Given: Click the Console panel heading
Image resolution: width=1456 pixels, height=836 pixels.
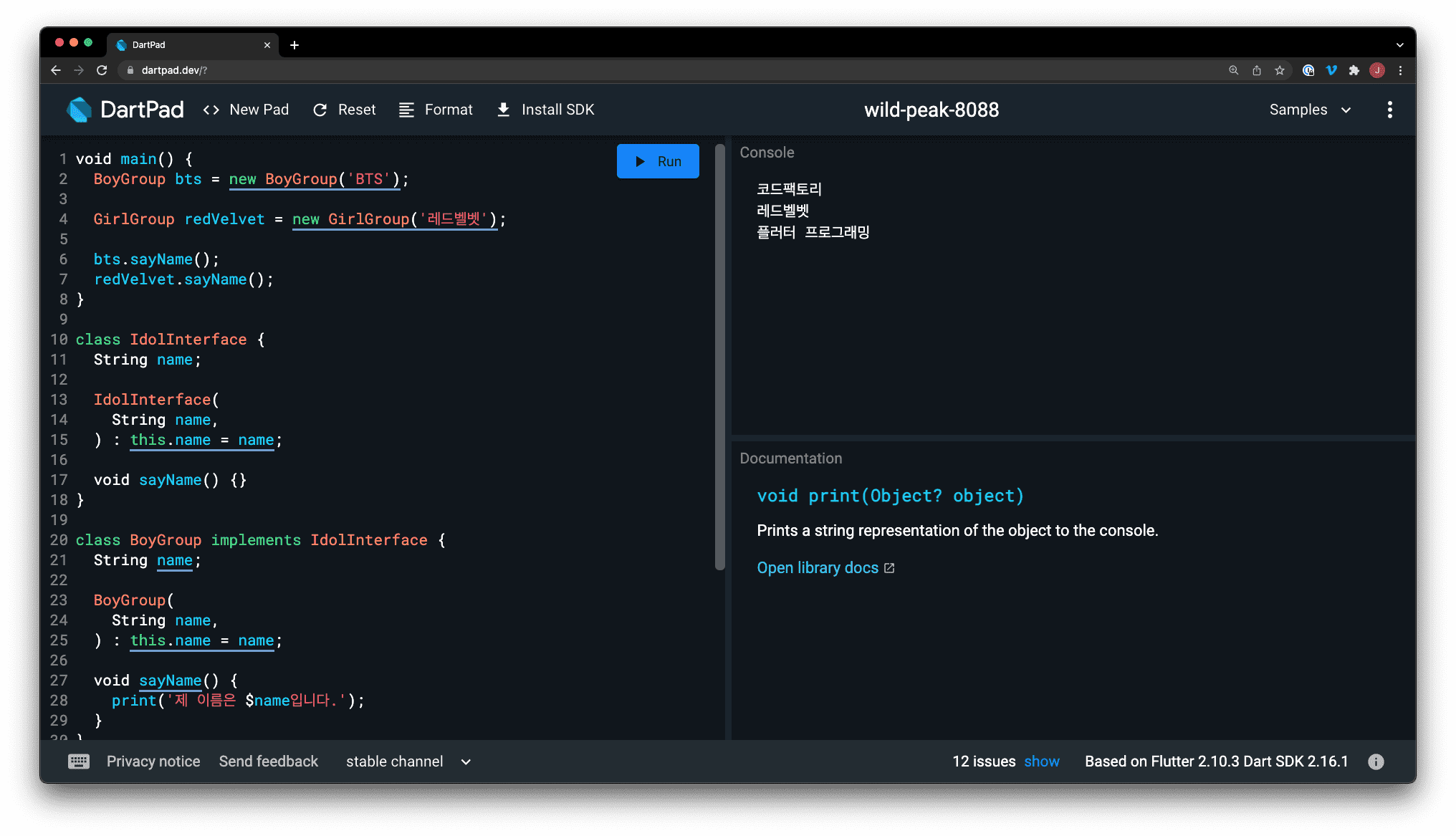Looking at the screenshot, I should pos(767,153).
